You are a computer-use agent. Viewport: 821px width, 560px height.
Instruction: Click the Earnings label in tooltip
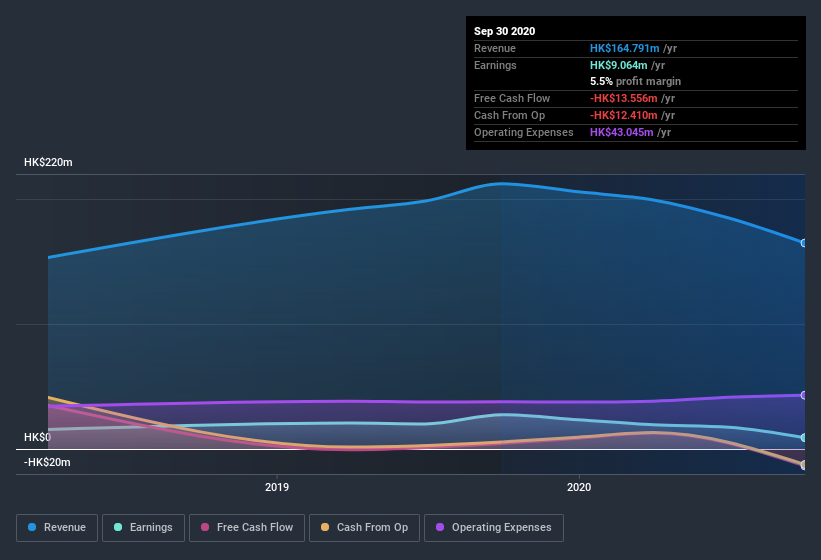(495, 65)
